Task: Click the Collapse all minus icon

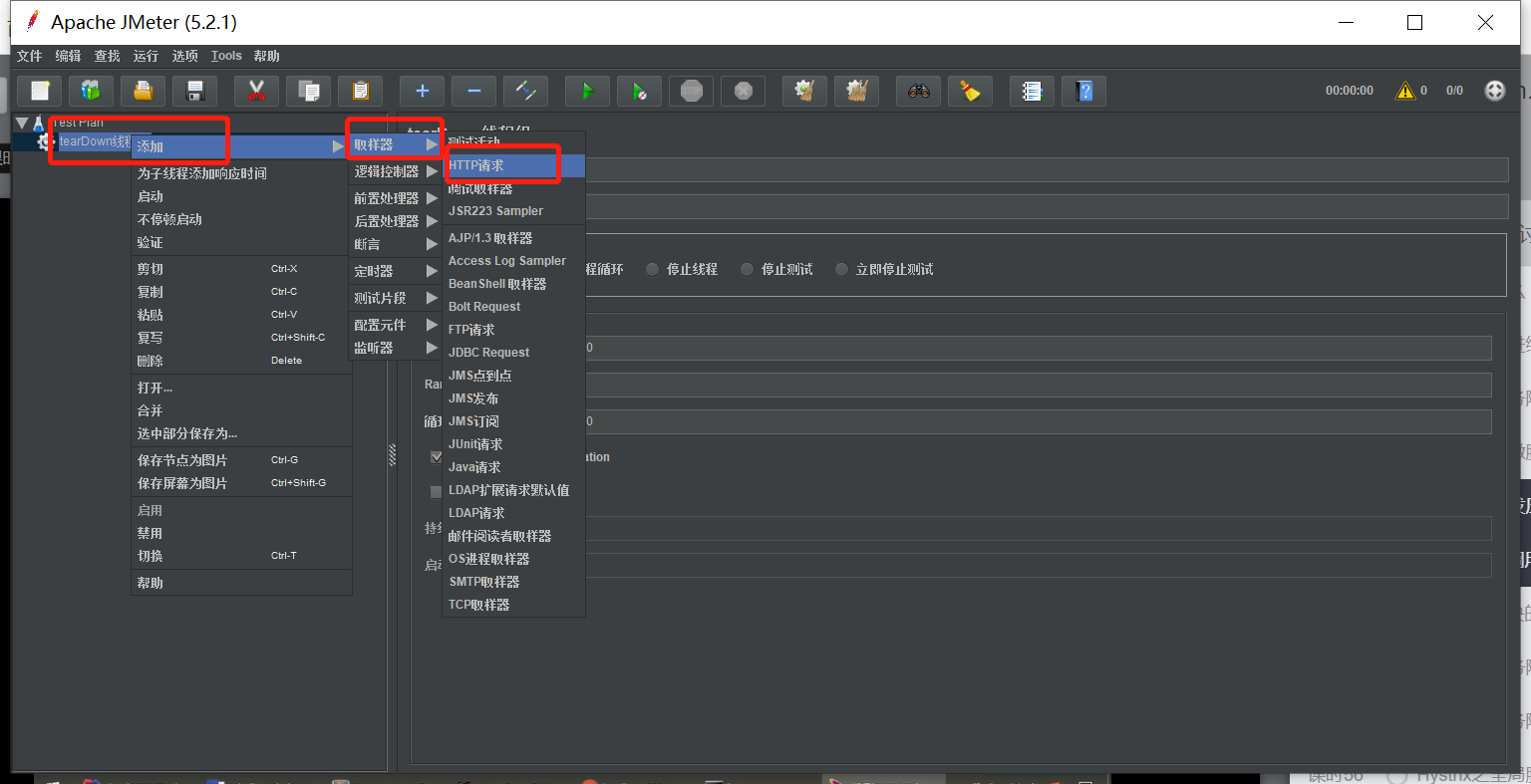Action: (474, 91)
